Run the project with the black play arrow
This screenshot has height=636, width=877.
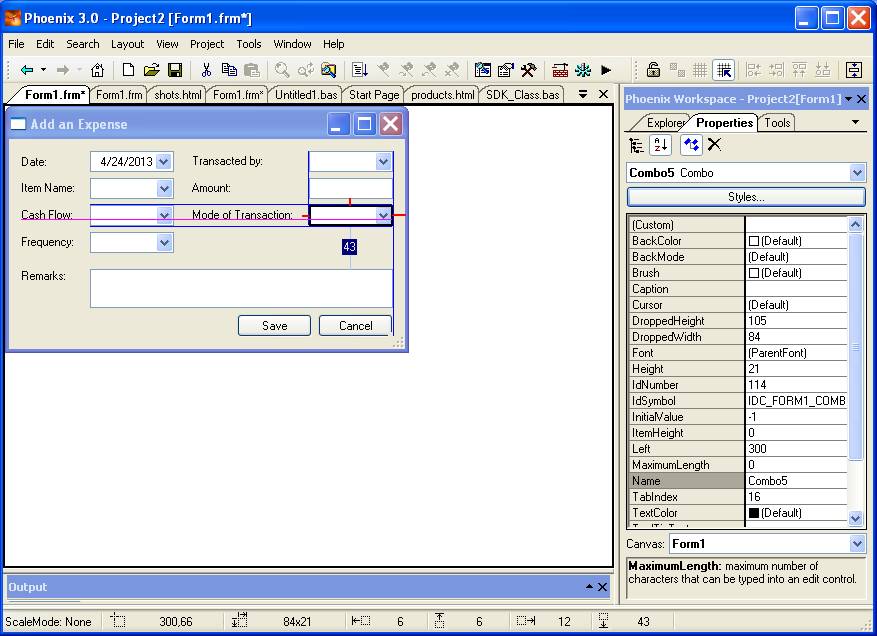tap(606, 70)
